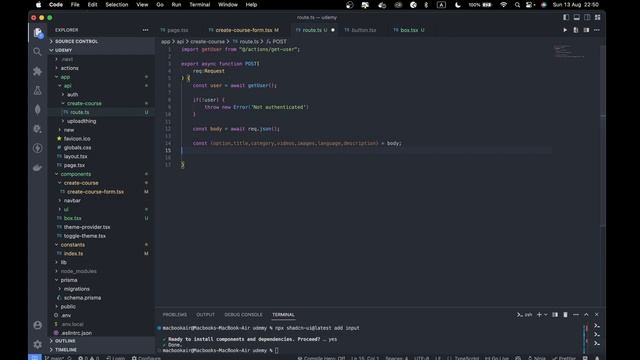Click Prettier in status bar
Viewport: 640px width, 360px height.
pyautogui.click(x=564, y=358)
